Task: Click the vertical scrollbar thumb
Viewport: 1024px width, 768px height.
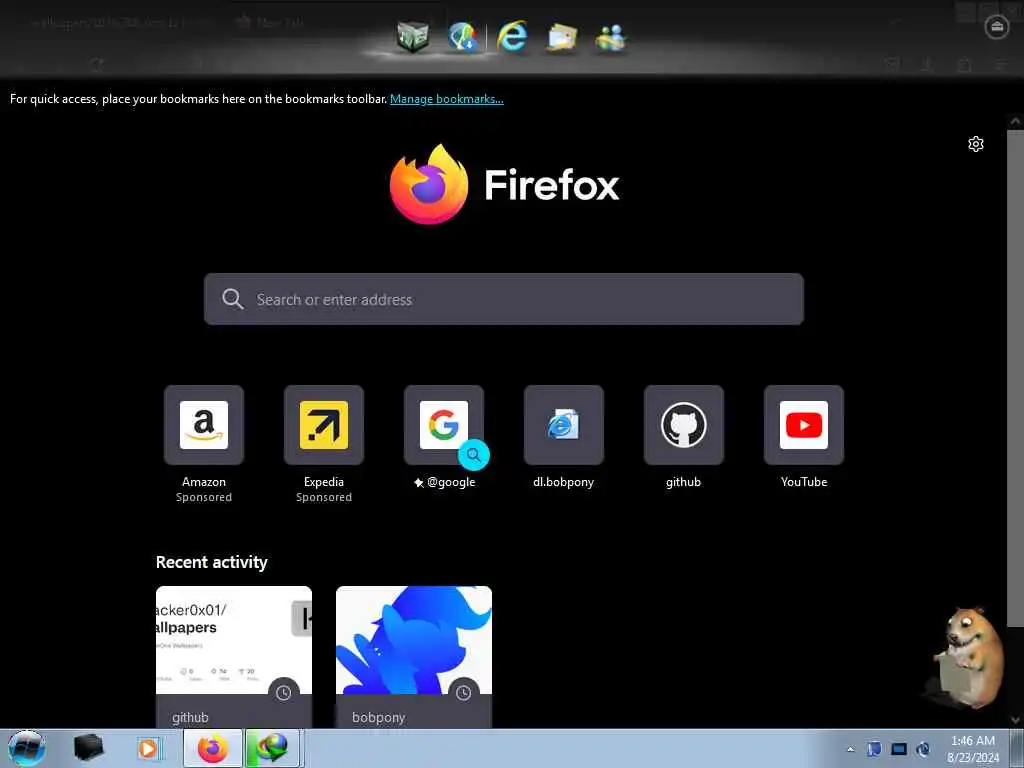Action: 1015,379
